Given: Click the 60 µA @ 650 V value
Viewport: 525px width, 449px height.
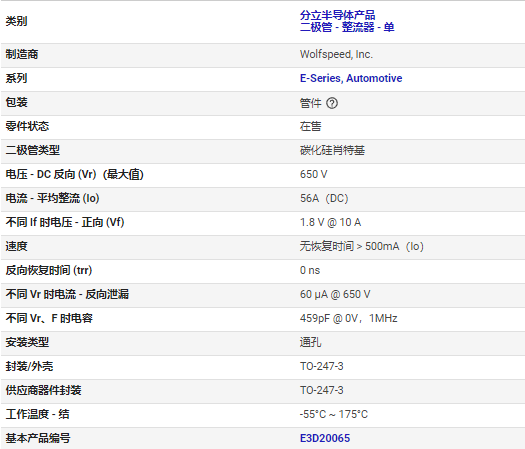Looking at the screenshot, I should pyautogui.click(x=335, y=294).
